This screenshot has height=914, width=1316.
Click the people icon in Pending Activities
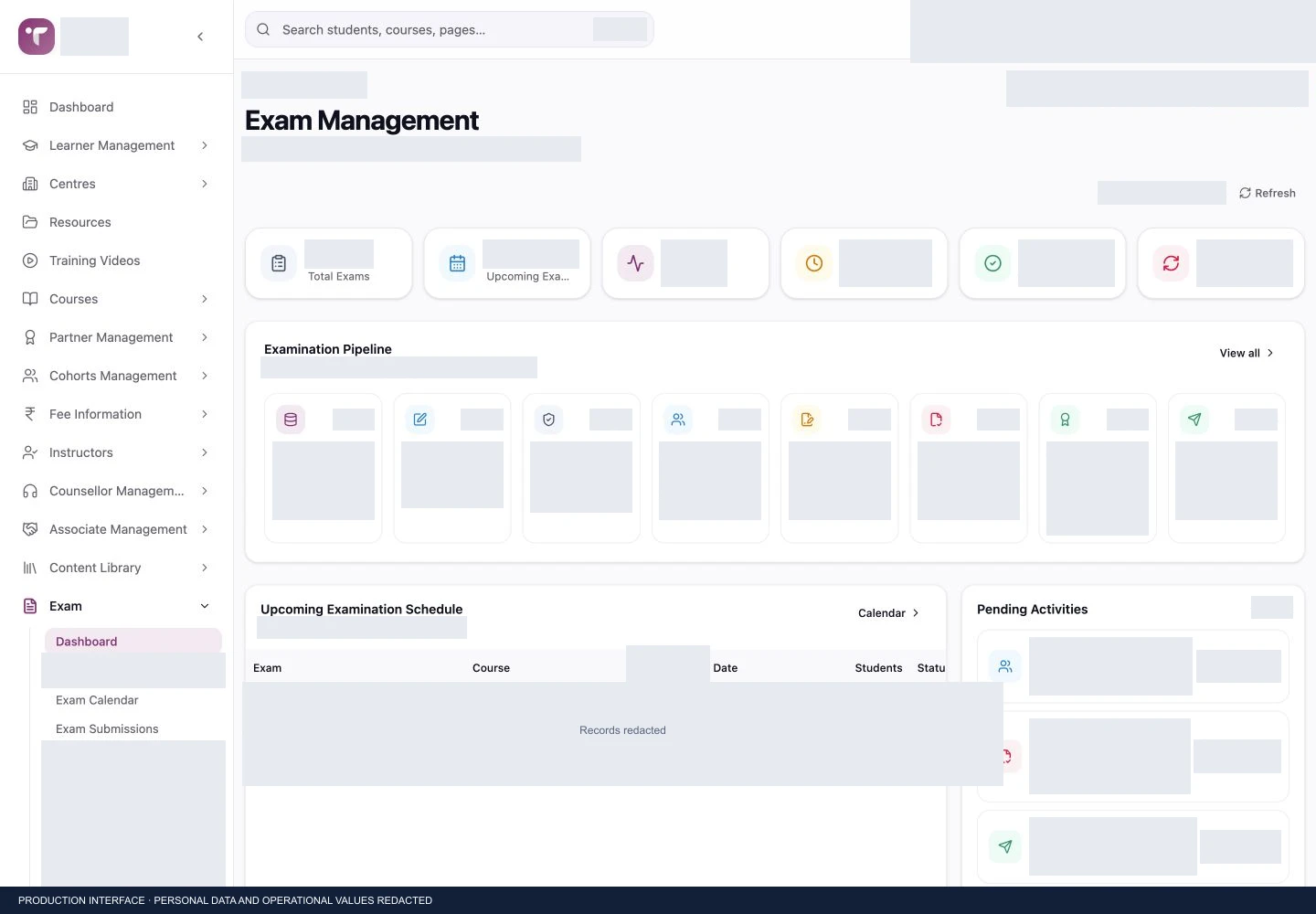1005,666
